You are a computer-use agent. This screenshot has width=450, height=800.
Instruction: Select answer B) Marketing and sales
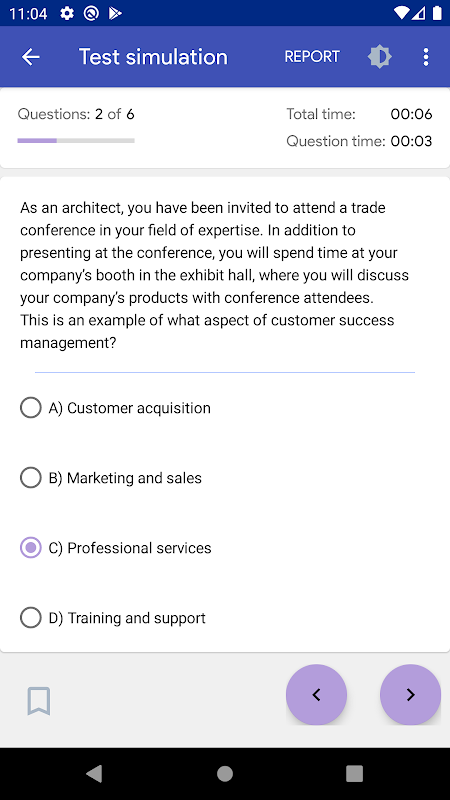[x=111, y=478]
